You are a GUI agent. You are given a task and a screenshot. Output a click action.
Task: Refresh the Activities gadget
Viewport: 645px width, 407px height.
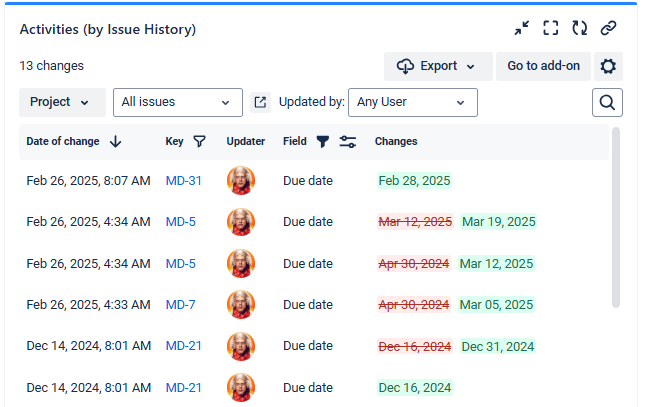[x=580, y=28]
